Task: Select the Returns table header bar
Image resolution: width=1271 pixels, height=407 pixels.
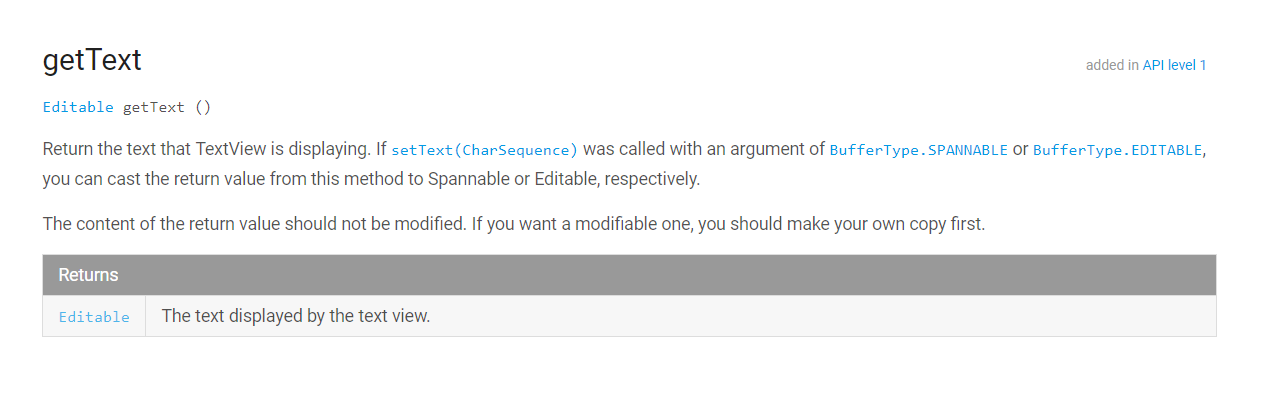Action: 629,275
